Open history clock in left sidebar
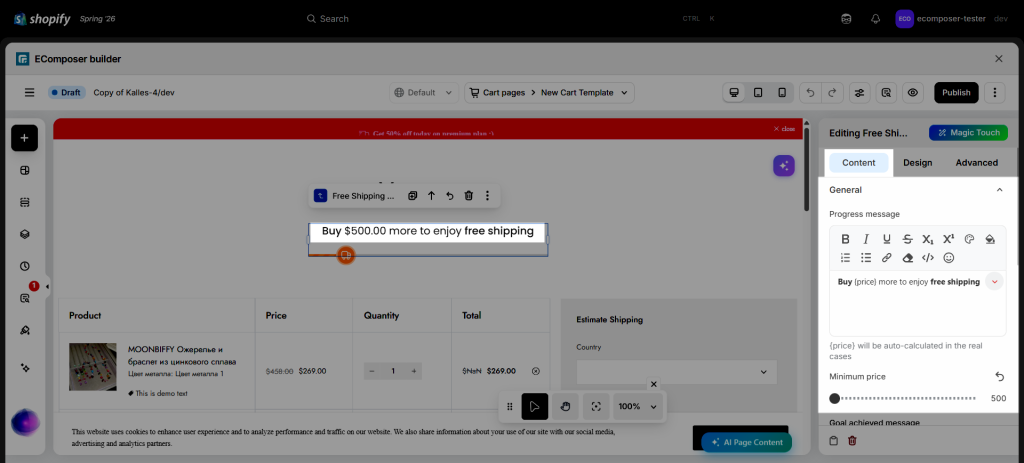The width and height of the screenshot is (1024, 463). (x=24, y=266)
